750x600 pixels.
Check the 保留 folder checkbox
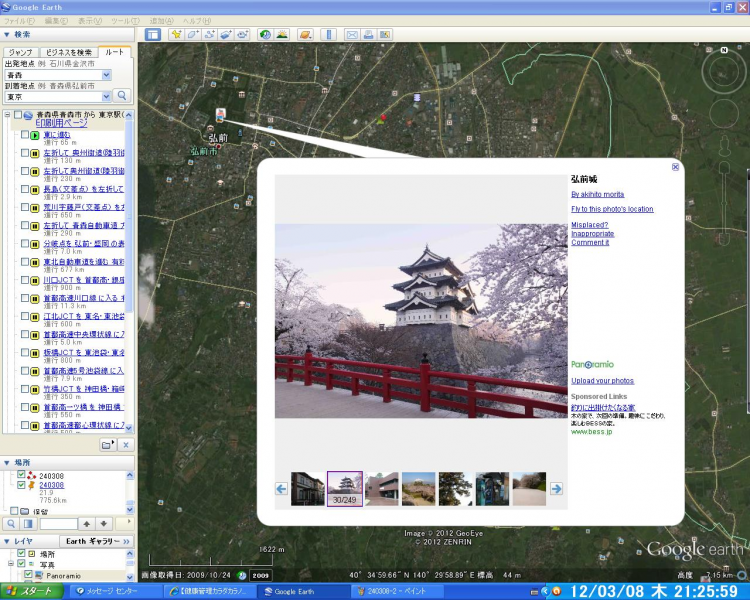14,511
